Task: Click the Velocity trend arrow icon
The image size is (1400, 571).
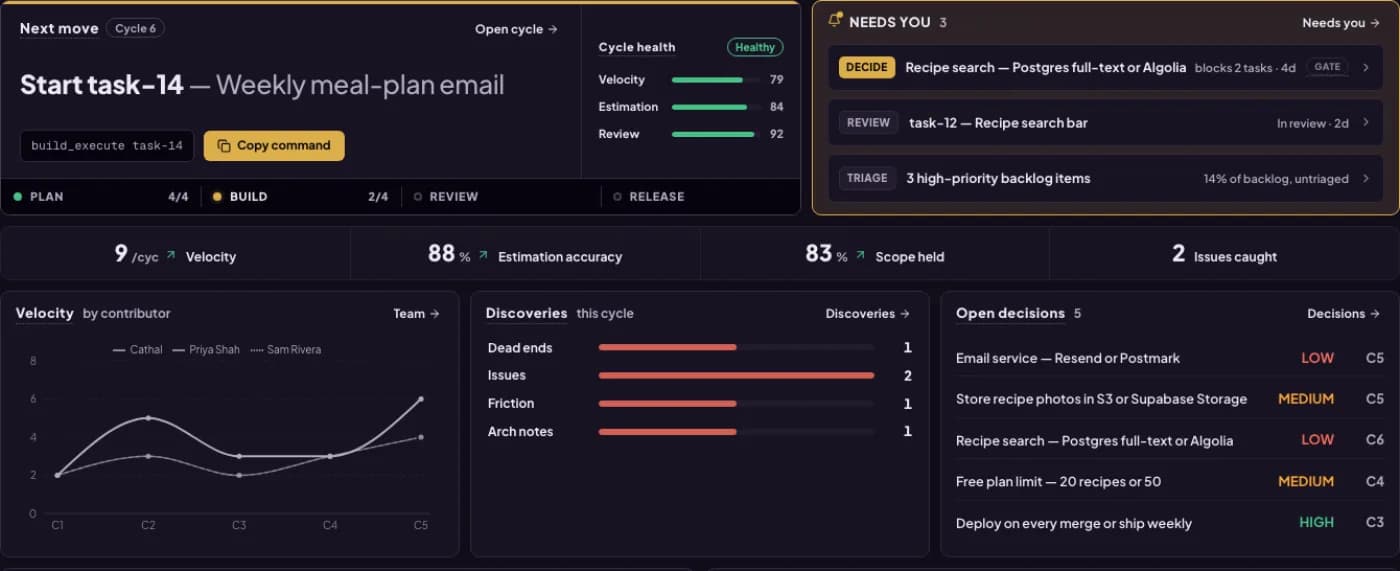Action: [x=171, y=256]
